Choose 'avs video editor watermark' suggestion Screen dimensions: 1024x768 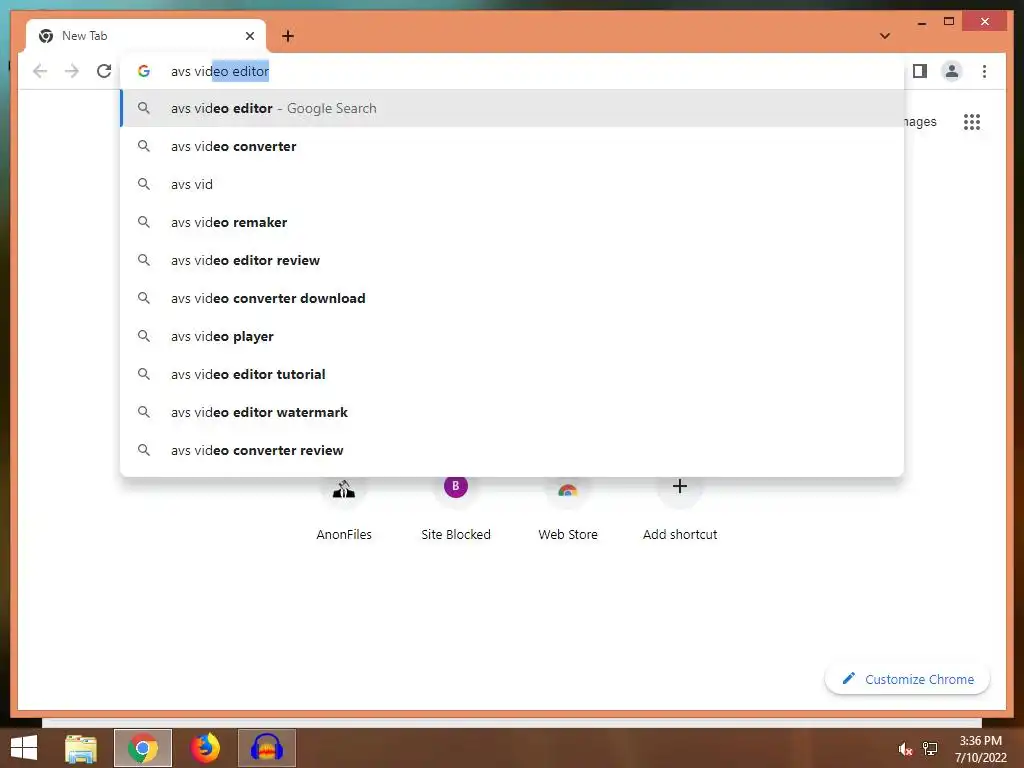512,412
